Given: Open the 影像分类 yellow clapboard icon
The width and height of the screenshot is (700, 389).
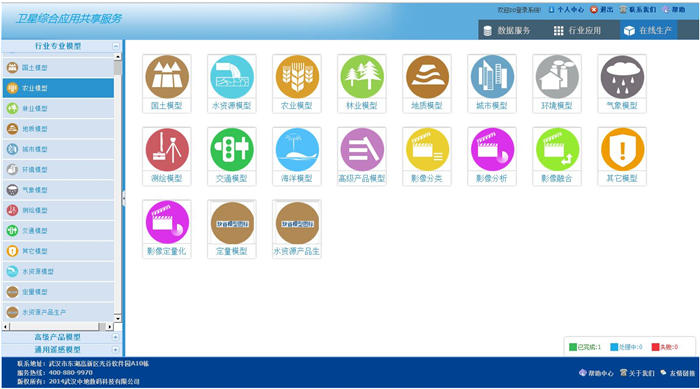Looking at the screenshot, I should pos(427,156).
